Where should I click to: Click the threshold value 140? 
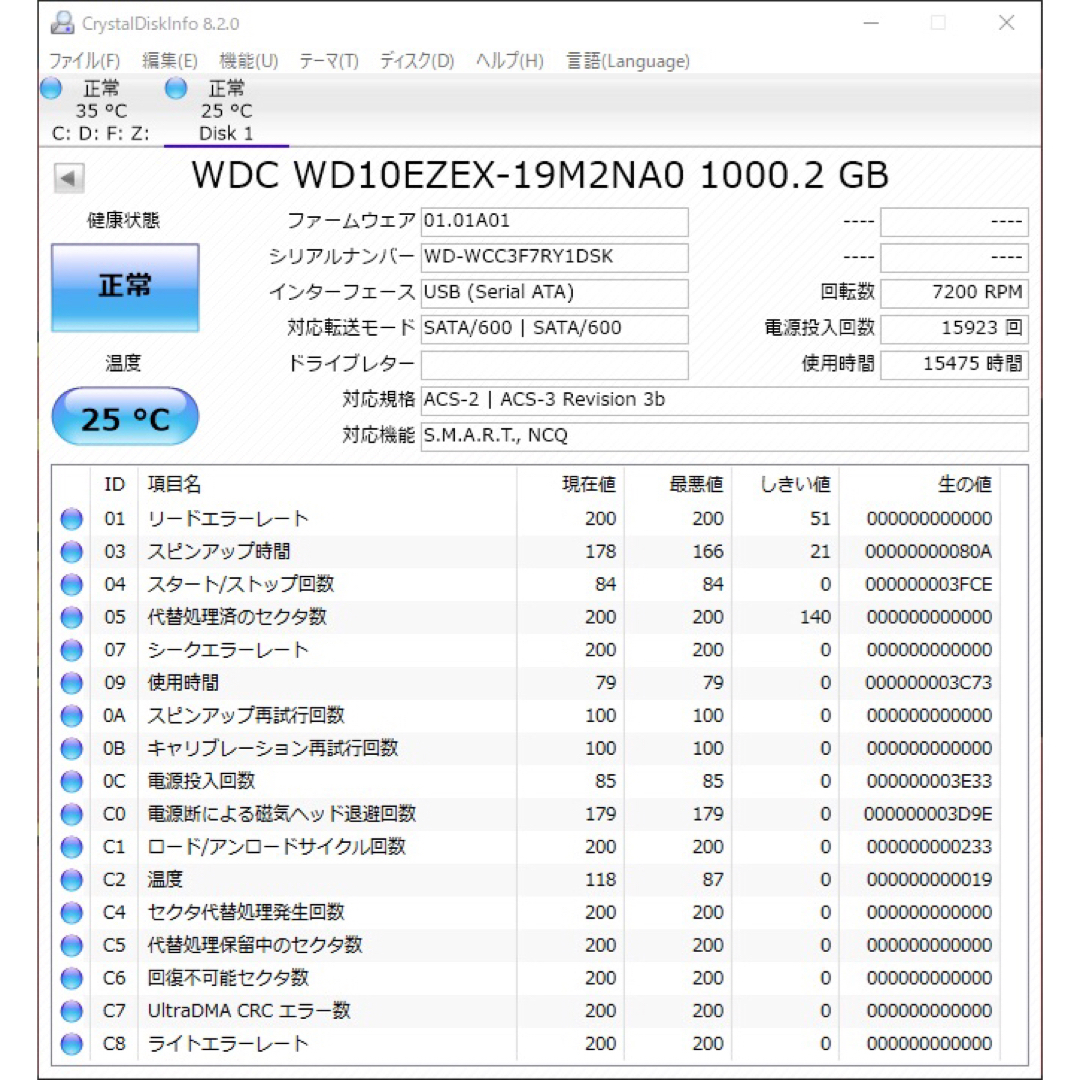(816, 617)
